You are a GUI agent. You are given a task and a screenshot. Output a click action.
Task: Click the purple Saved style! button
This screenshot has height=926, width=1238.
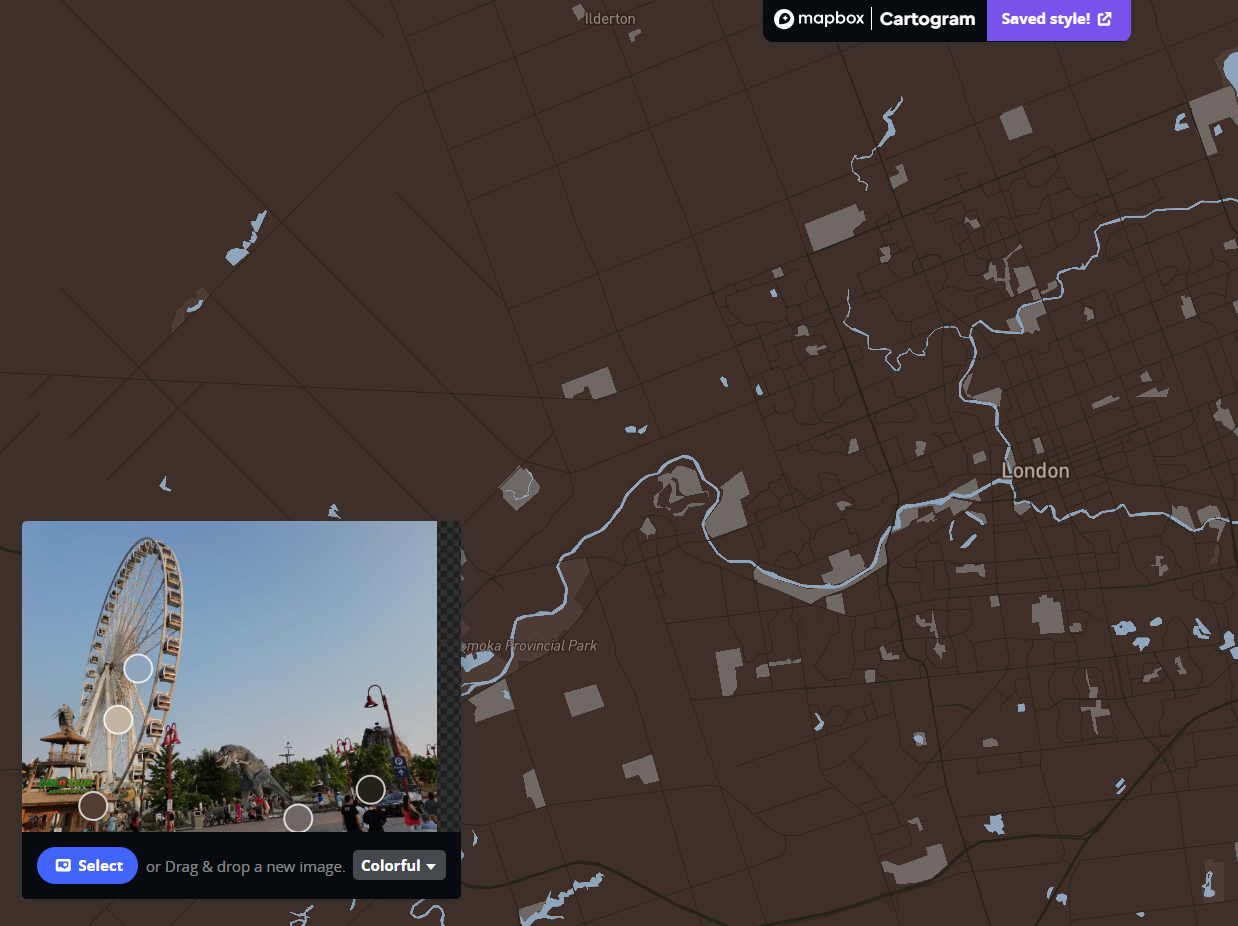pyautogui.click(x=1058, y=19)
